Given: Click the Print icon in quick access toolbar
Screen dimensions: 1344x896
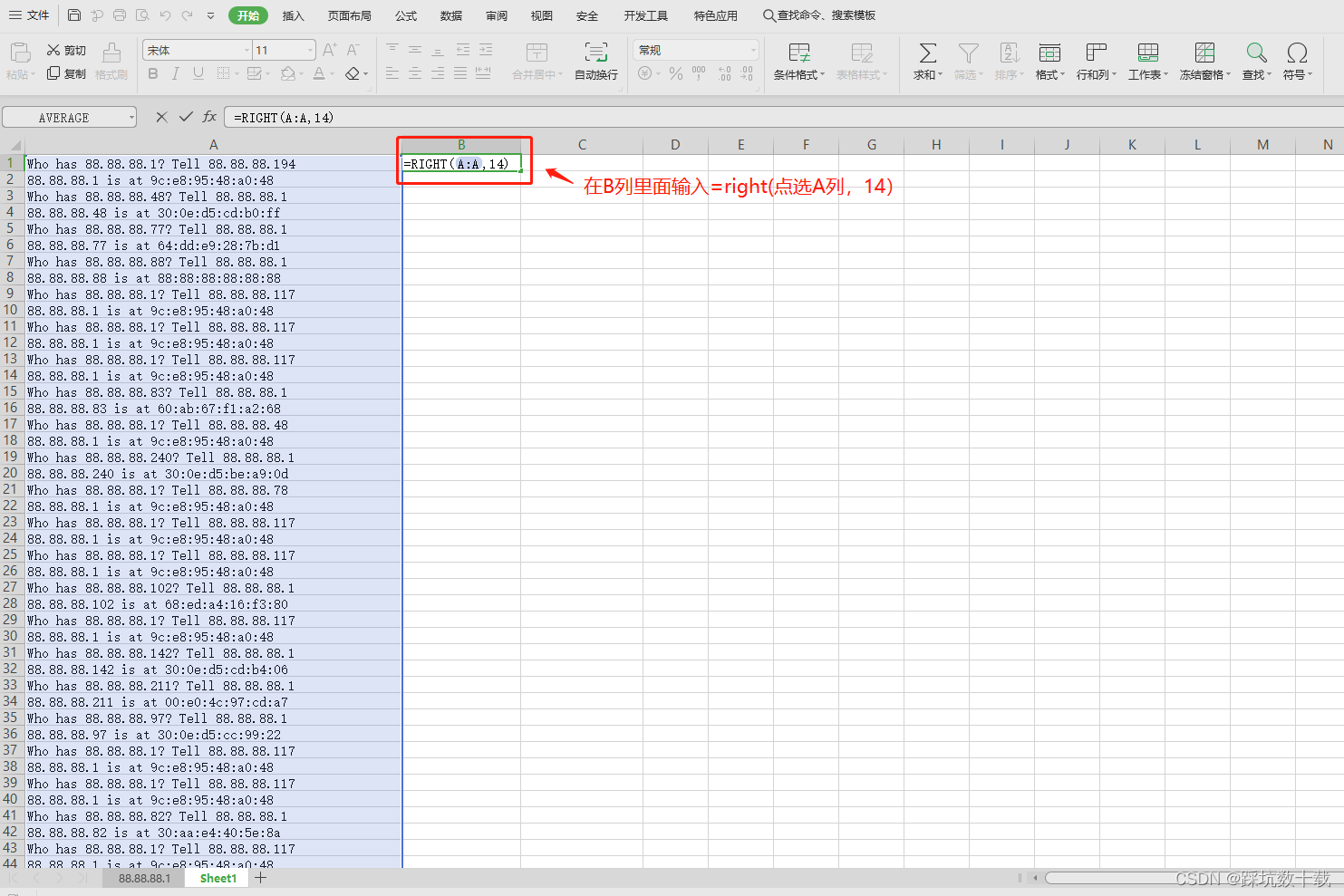Looking at the screenshot, I should 120,15.
